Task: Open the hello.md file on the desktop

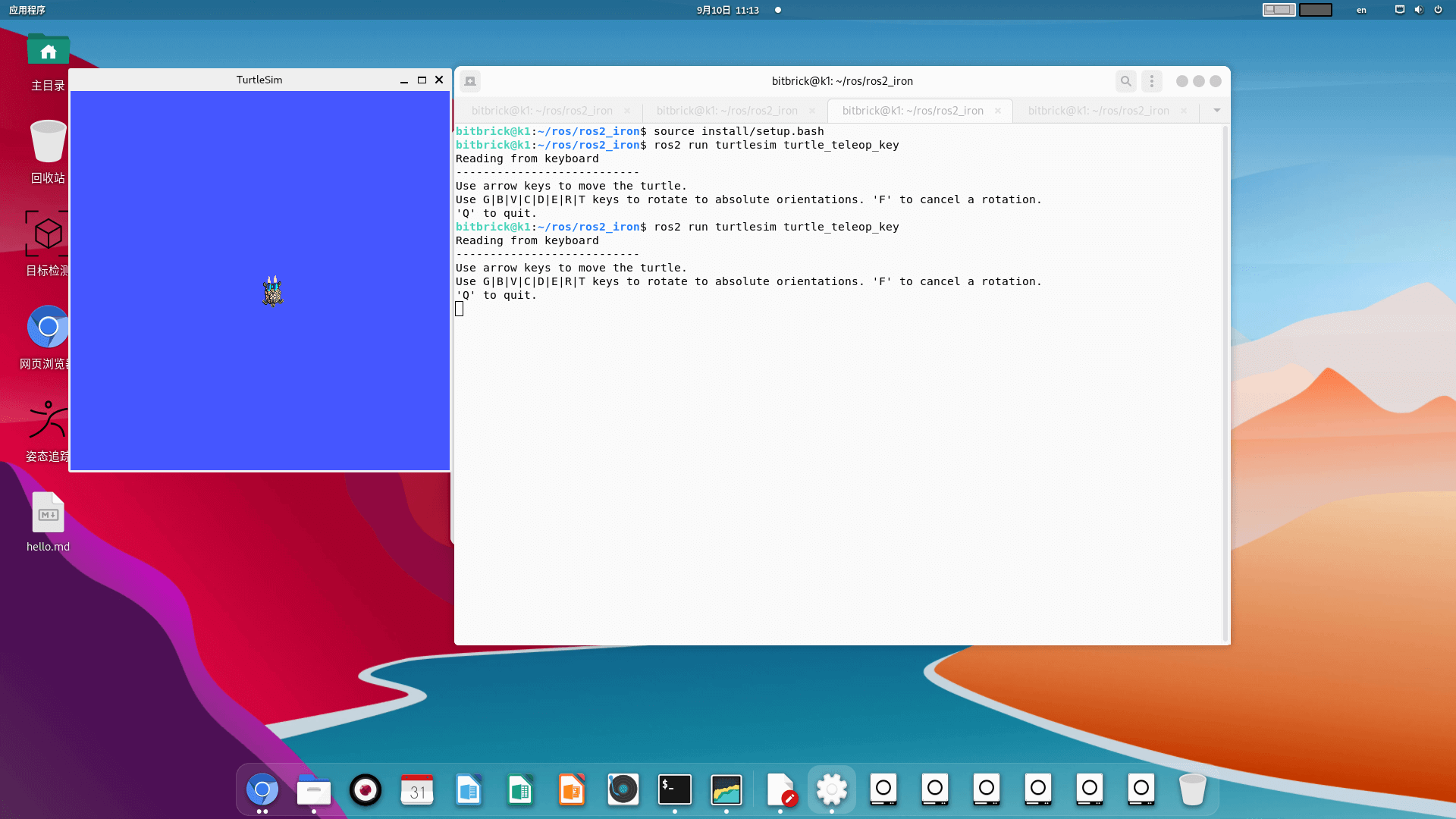Action: (x=48, y=514)
